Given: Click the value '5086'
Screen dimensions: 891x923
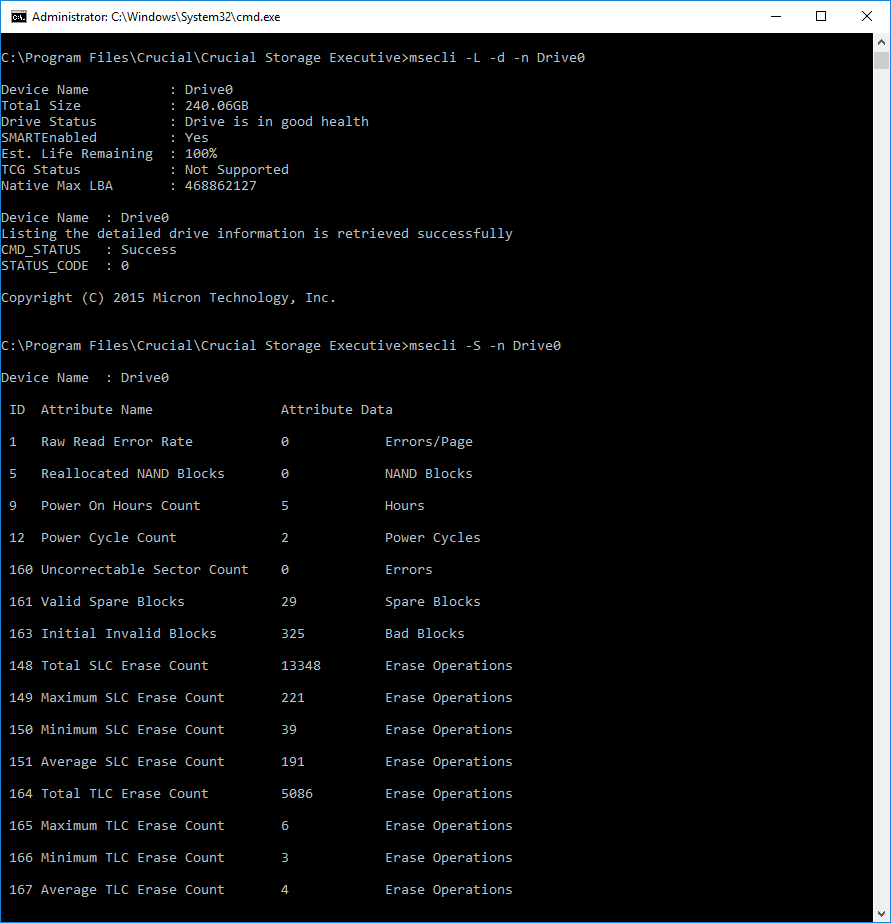Looking at the screenshot, I should [297, 793].
